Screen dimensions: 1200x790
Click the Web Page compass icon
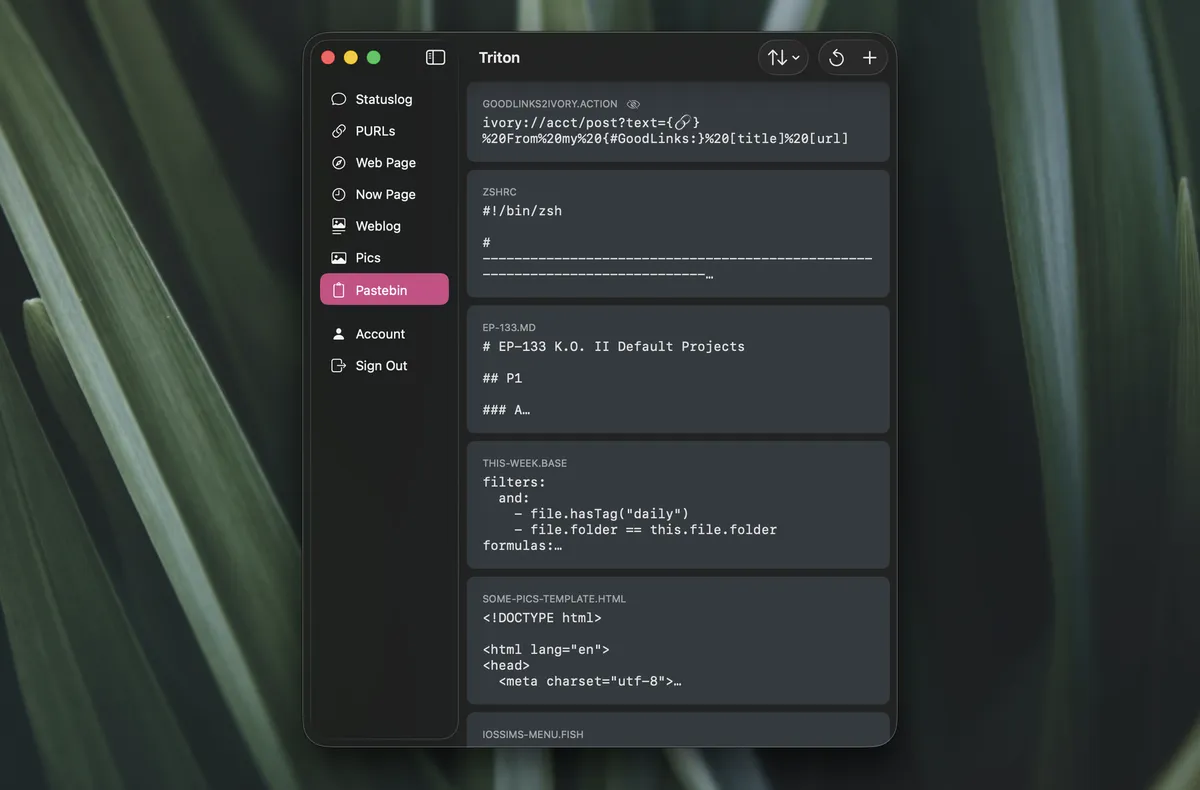tap(339, 163)
